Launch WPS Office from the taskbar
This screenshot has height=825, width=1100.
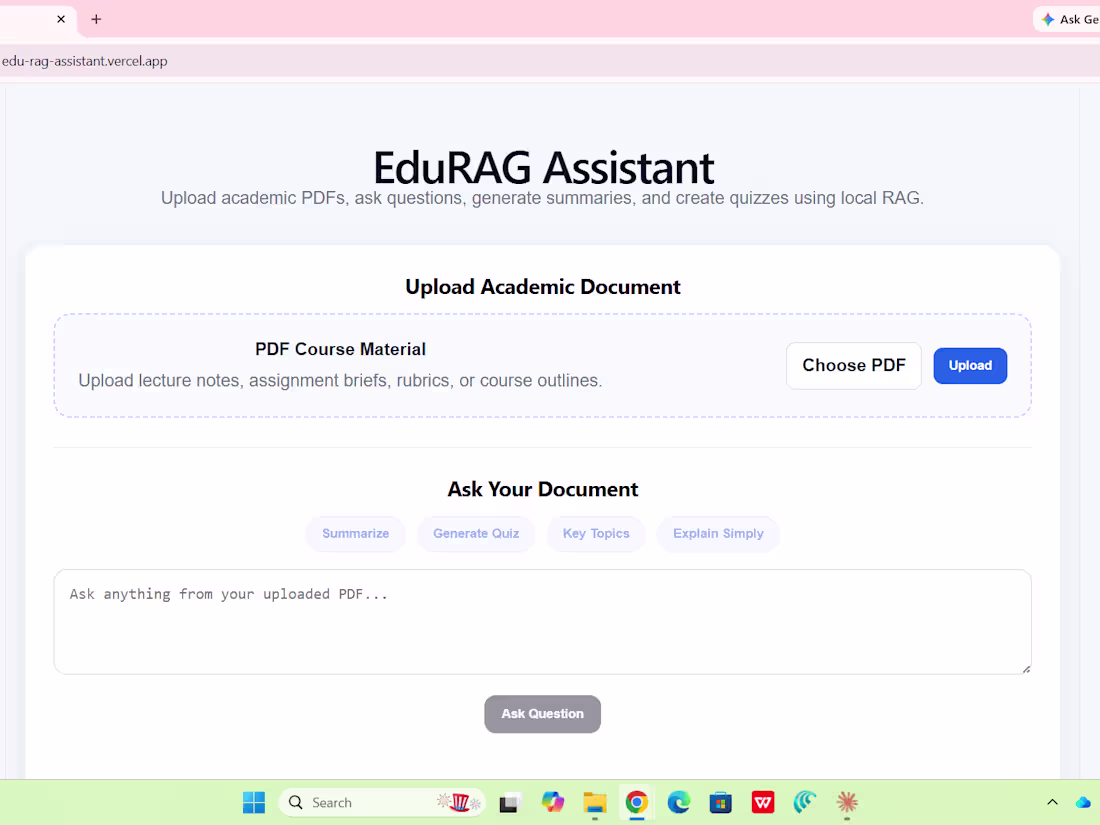(x=763, y=802)
